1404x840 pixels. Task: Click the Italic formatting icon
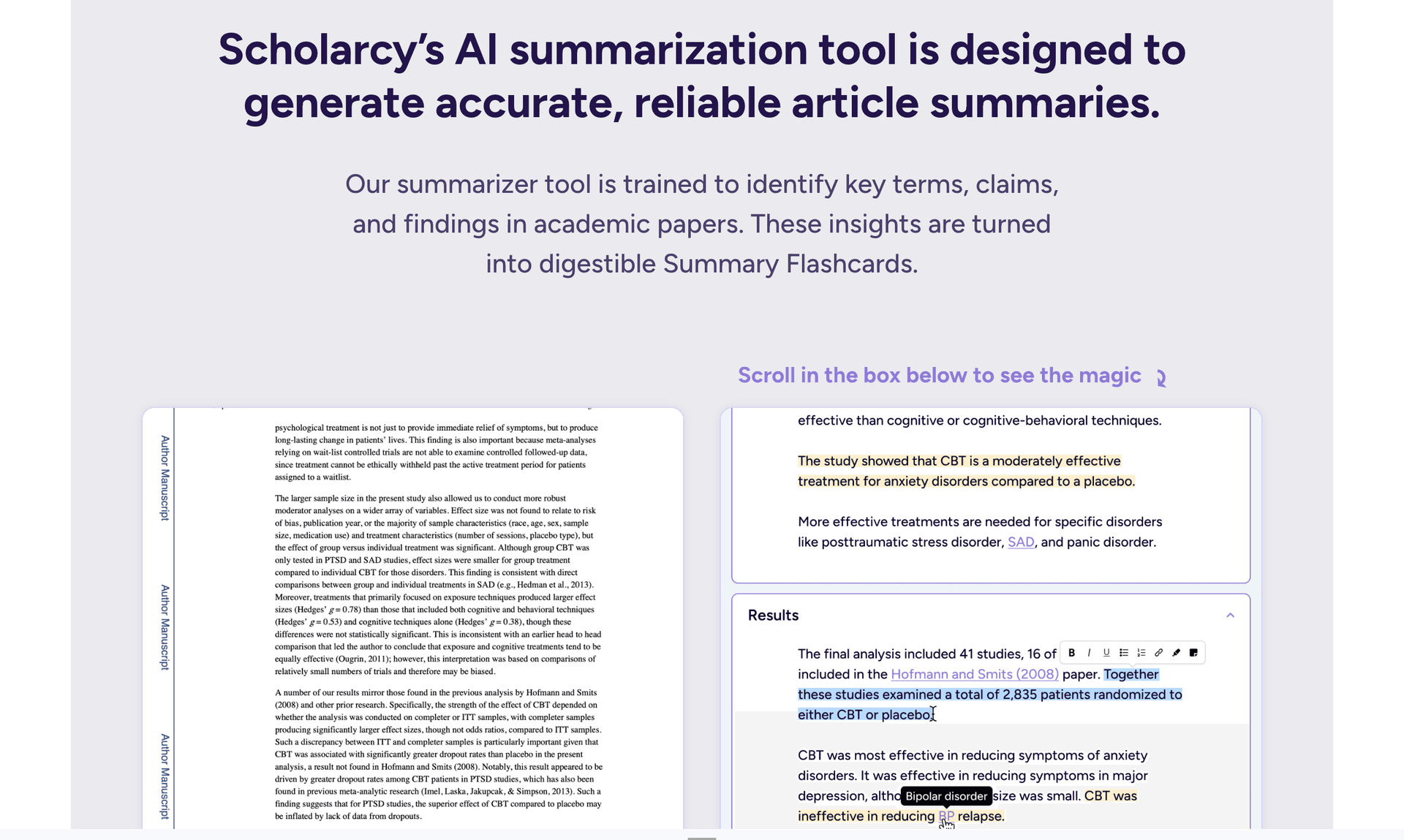click(x=1089, y=653)
